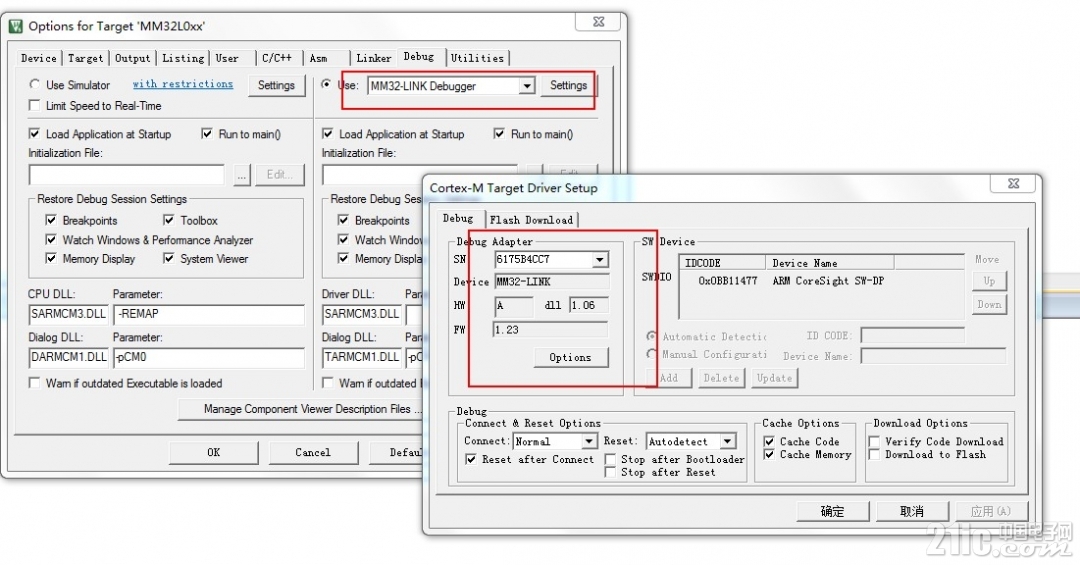Select Manual Configuration radio button
The width and height of the screenshot is (1080, 565).
[651, 353]
